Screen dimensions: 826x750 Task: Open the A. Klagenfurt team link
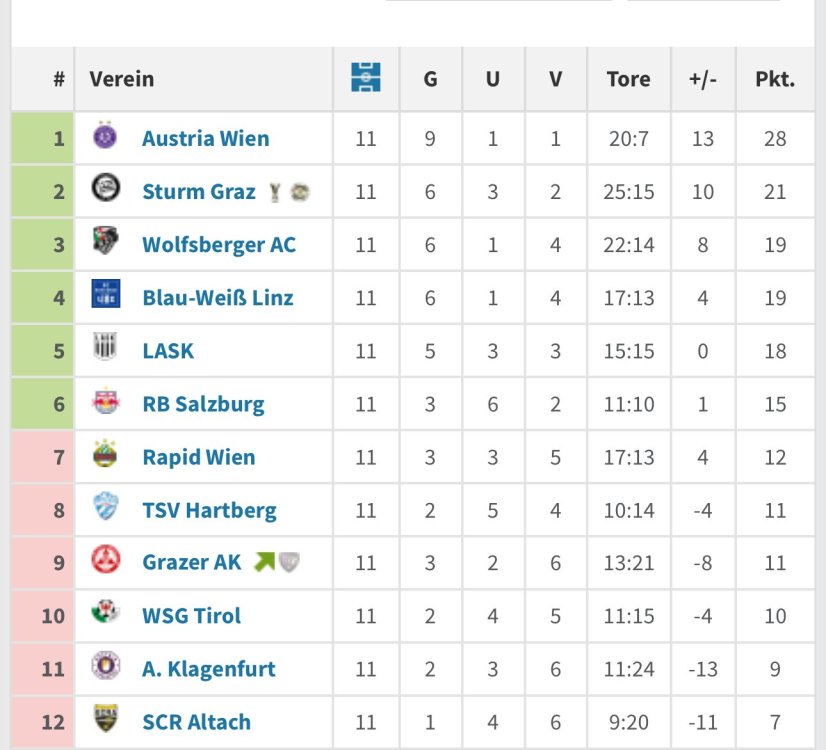[x=208, y=669]
